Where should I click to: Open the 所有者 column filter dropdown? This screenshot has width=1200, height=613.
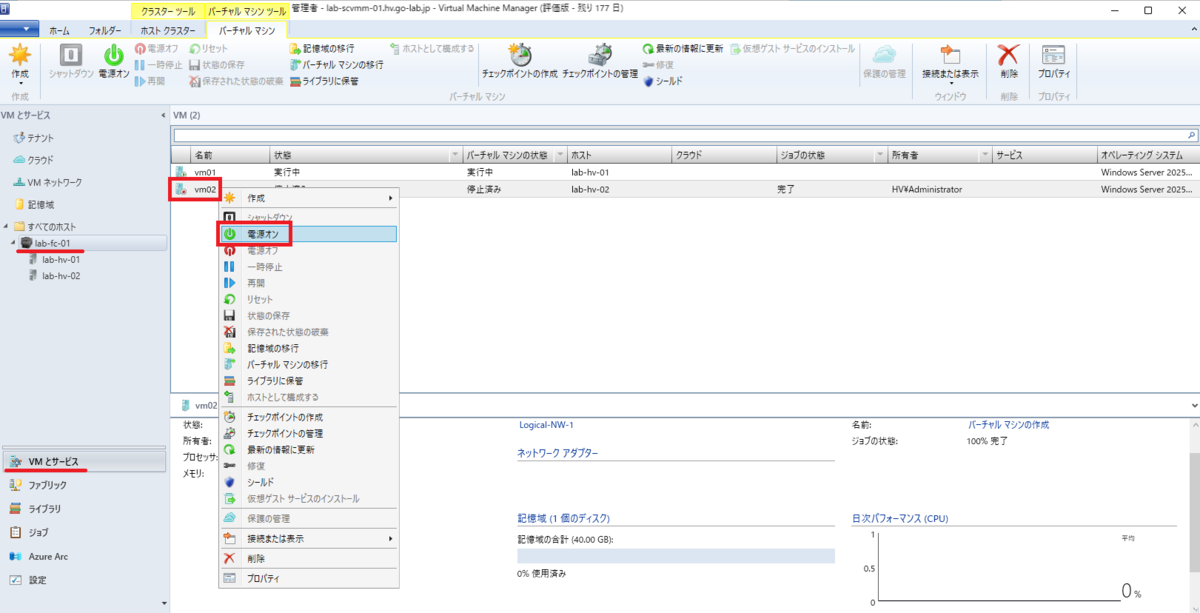point(984,156)
